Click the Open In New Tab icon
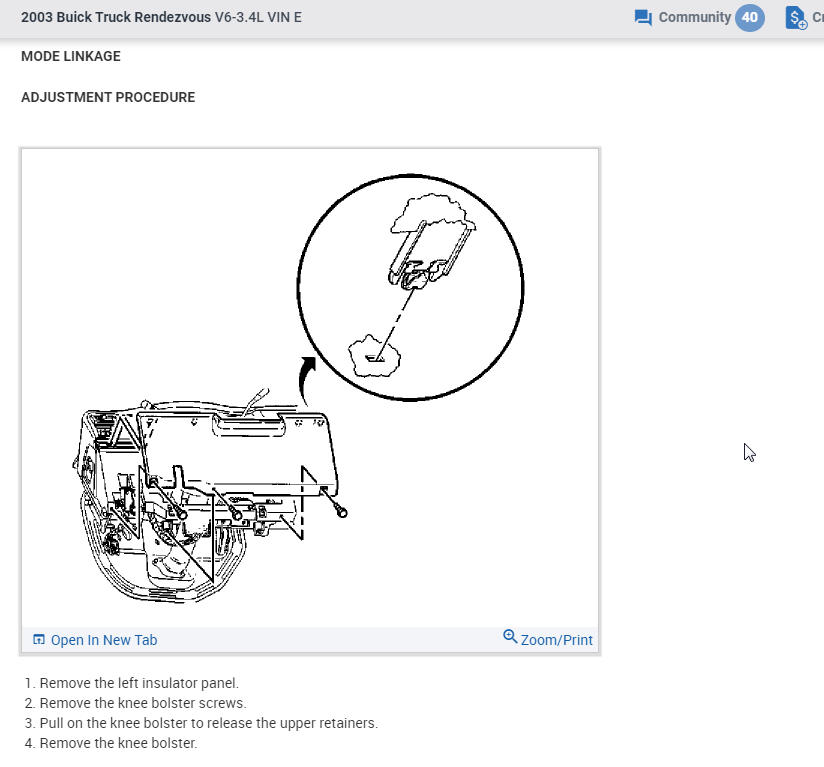This screenshot has height=767, width=824. coord(39,639)
